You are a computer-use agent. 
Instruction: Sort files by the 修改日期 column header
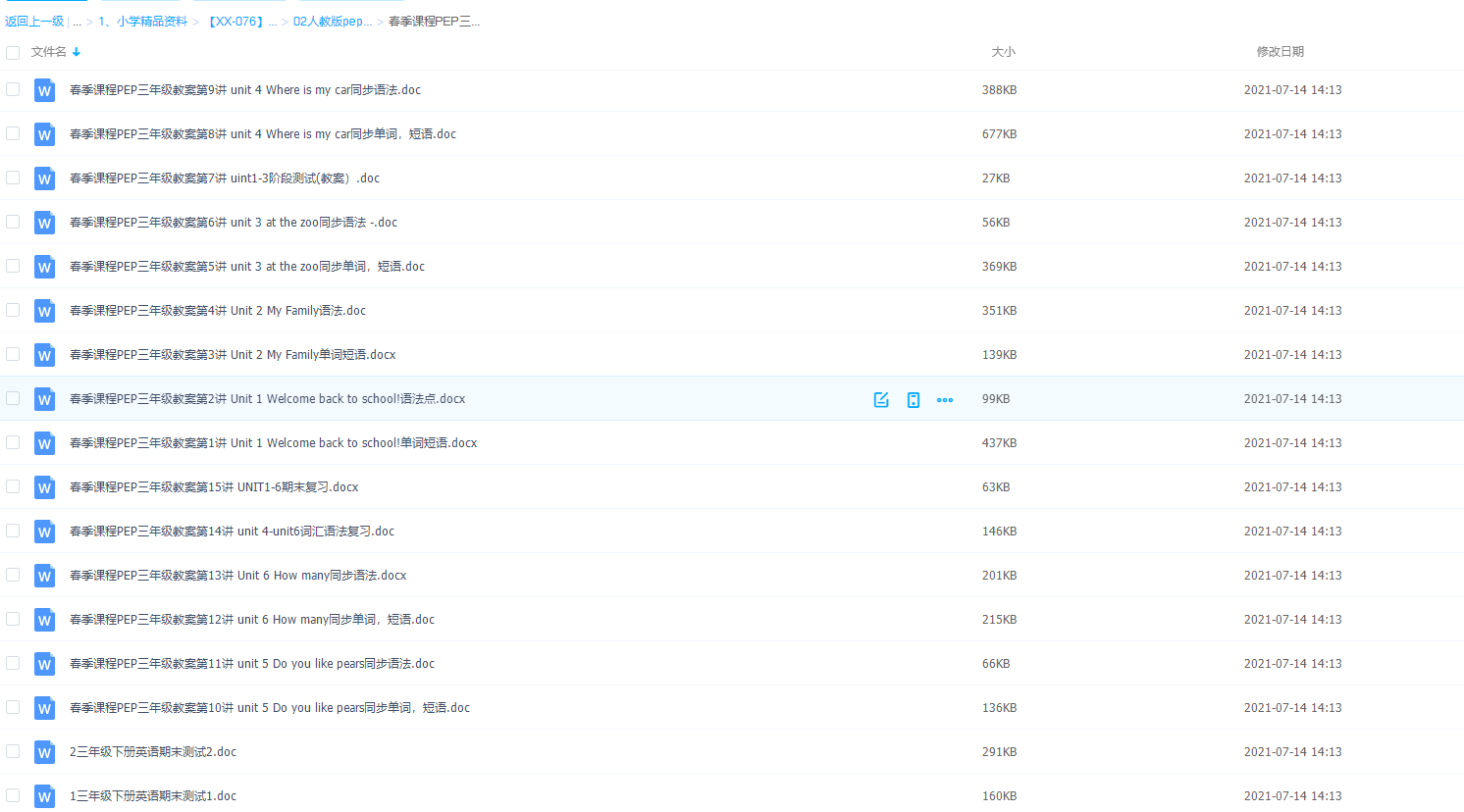(x=1280, y=52)
